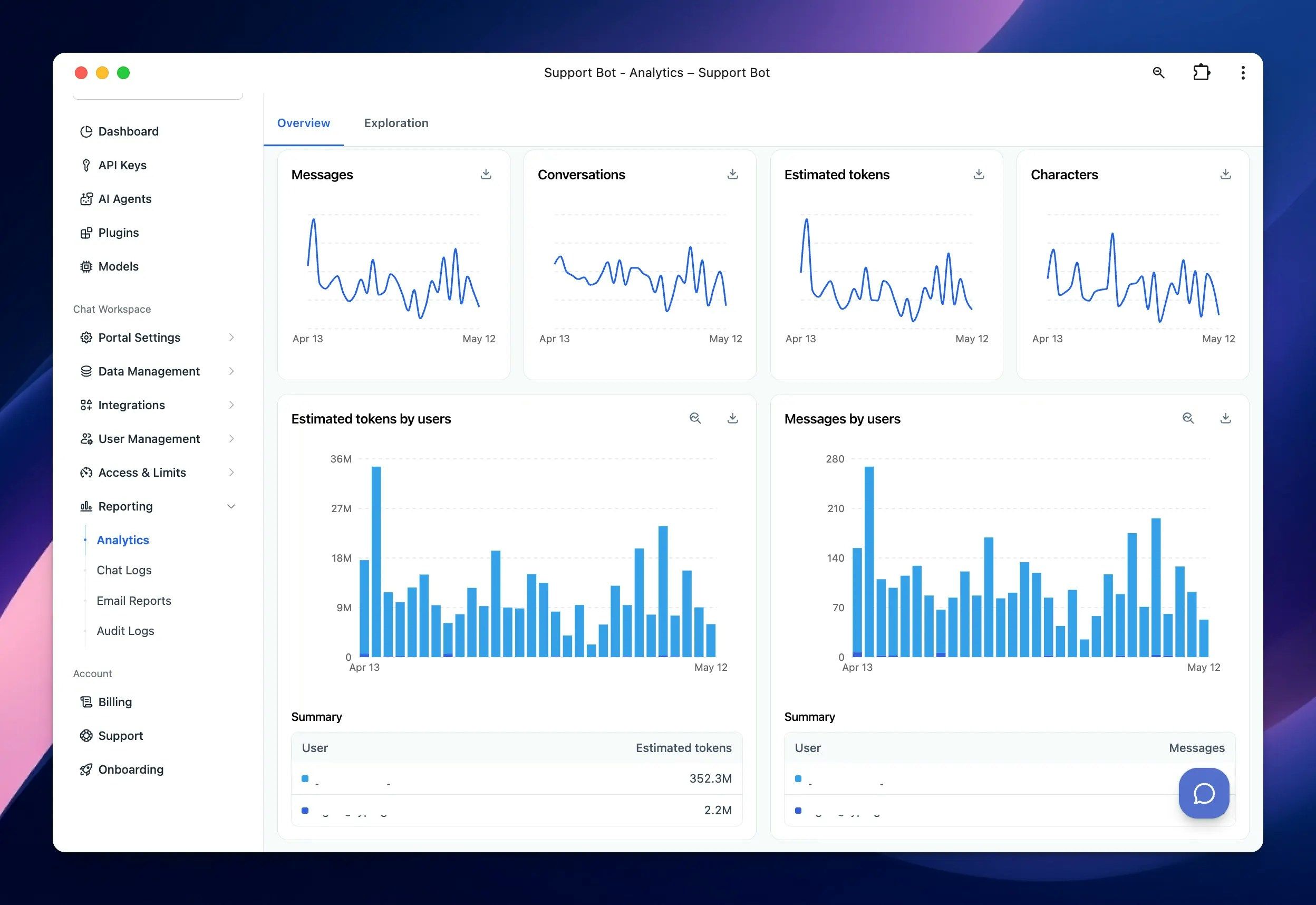Viewport: 1316px width, 905px height.
Task: Click light-blue user swatch in messages summary
Action: point(798,778)
